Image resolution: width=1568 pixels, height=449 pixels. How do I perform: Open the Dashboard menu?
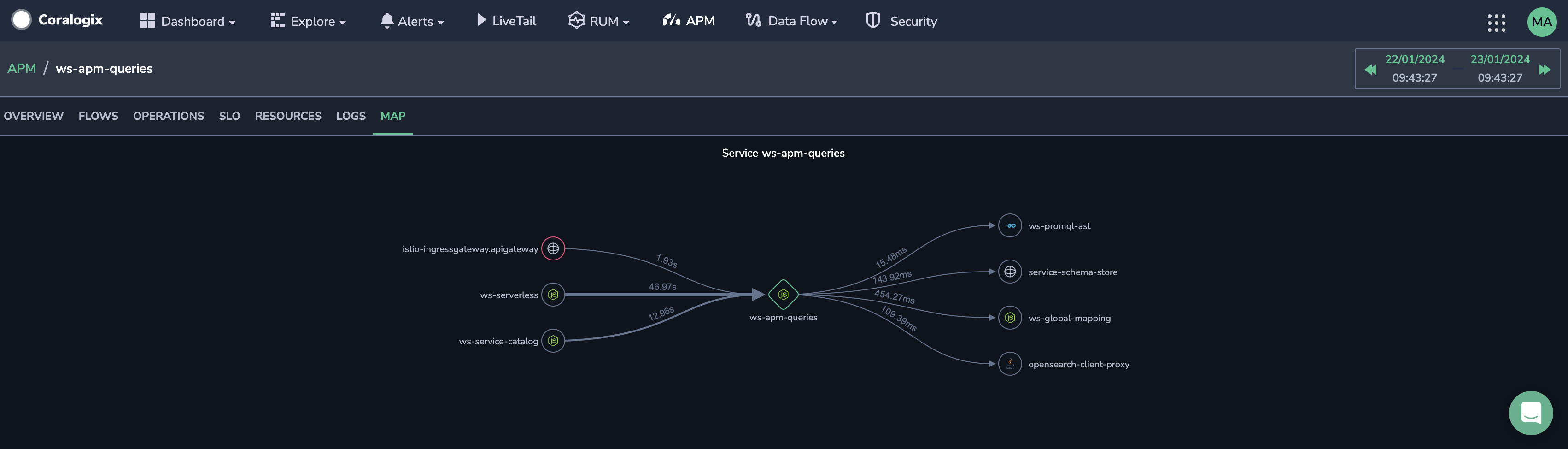pyautogui.click(x=187, y=21)
